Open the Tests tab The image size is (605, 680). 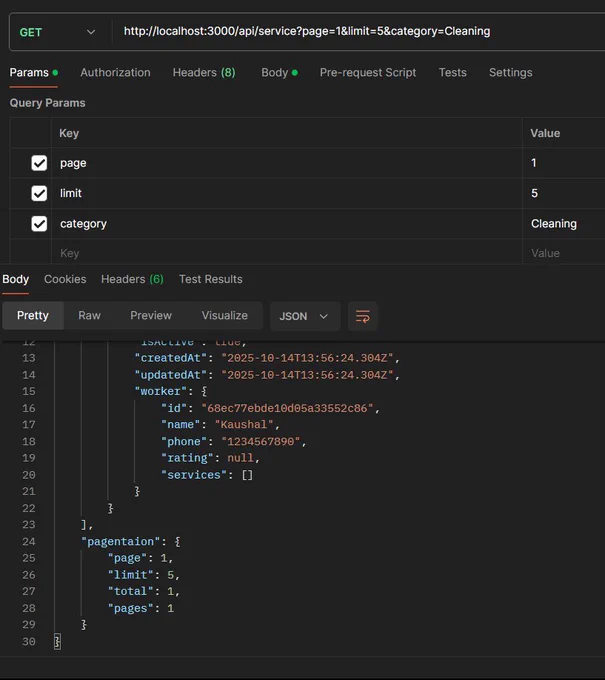[x=452, y=72]
